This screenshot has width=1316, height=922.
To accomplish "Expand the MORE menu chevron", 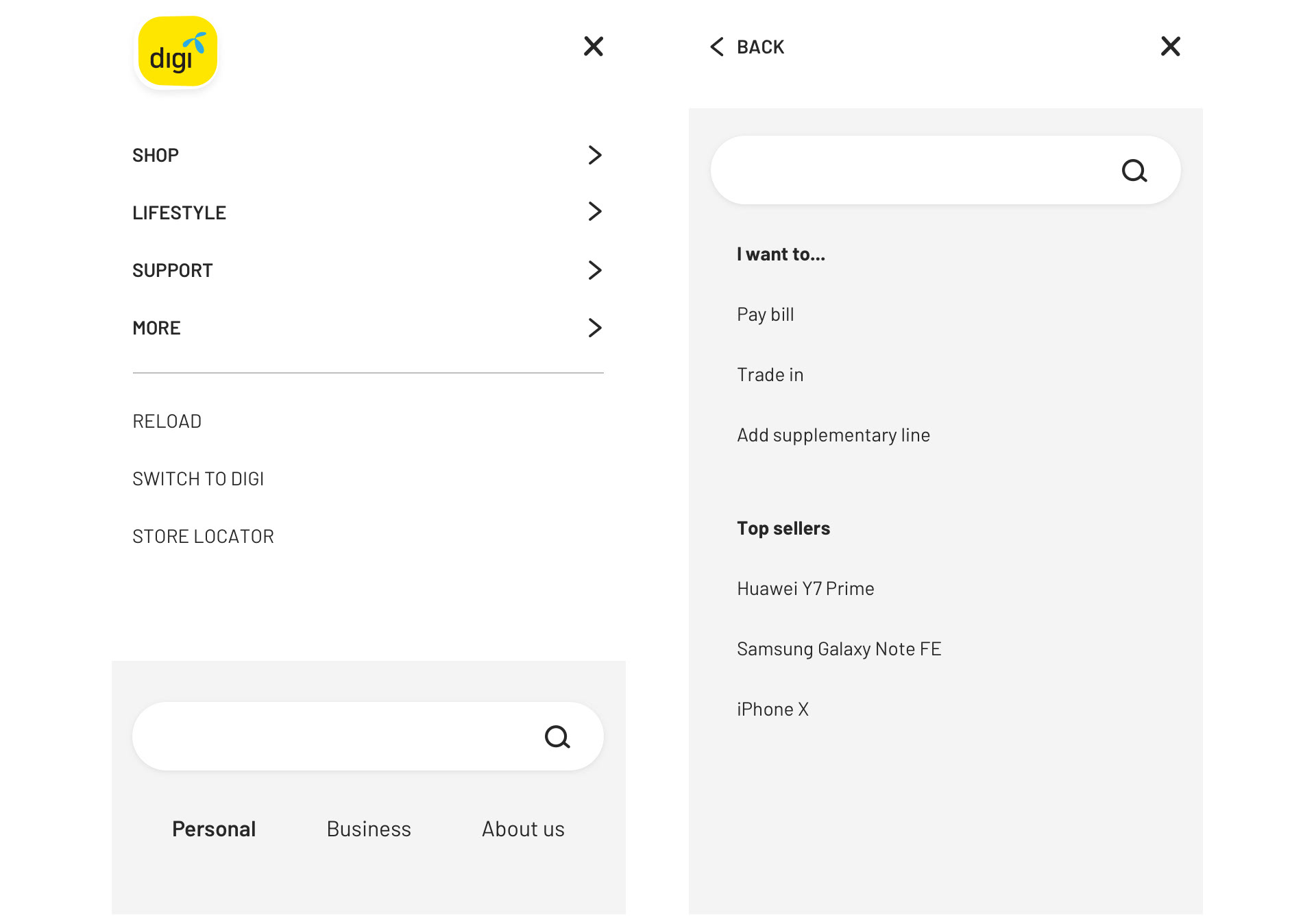I will (x=594, y=328).
